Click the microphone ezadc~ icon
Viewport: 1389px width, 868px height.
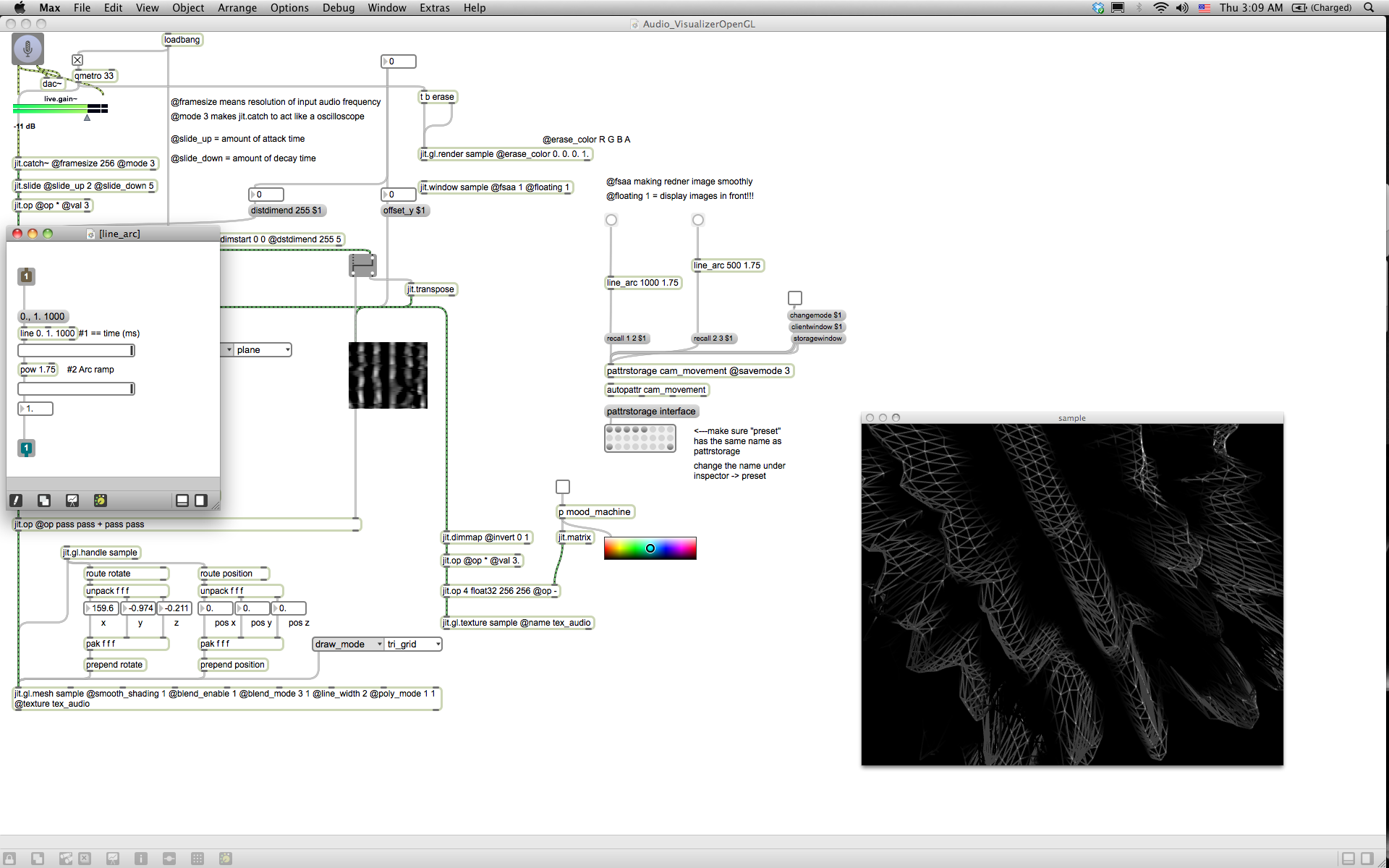coord(27,49)
